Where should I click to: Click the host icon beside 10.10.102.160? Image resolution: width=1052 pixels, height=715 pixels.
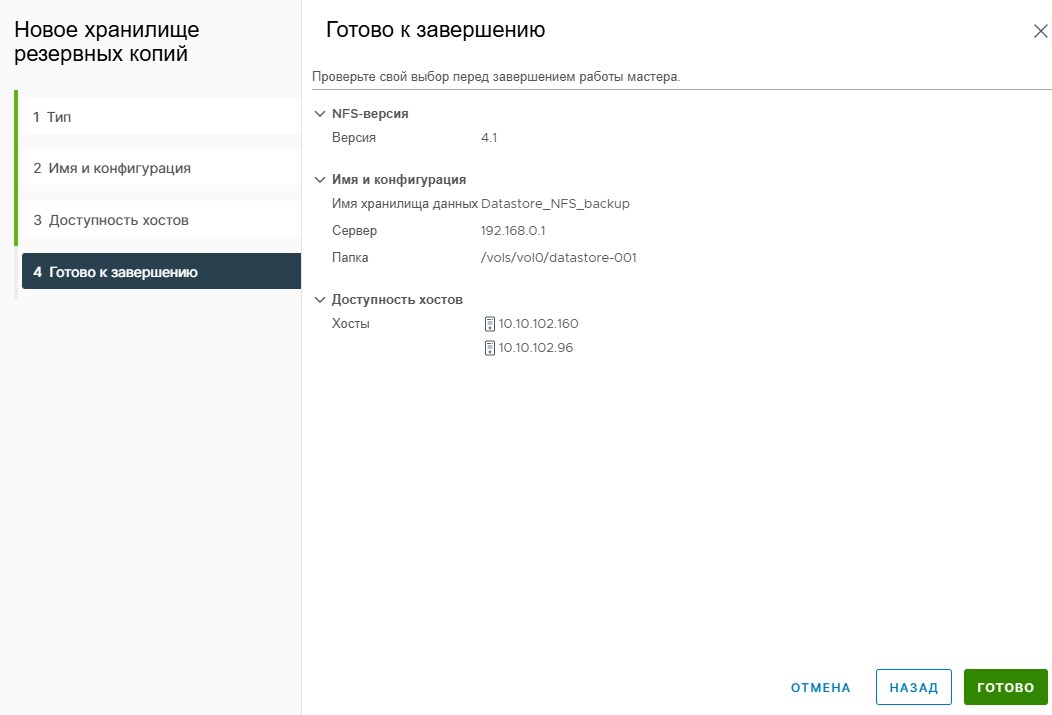point(490,324)
